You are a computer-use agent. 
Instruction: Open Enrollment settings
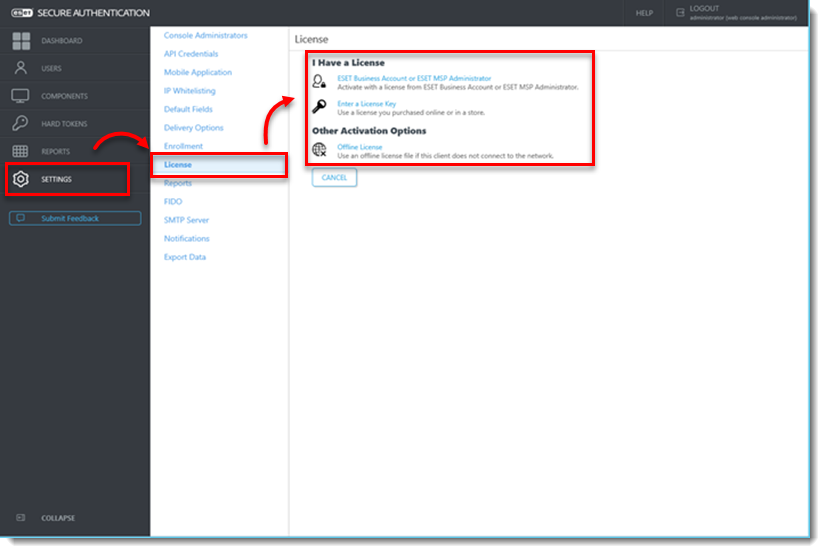point(183,146)
